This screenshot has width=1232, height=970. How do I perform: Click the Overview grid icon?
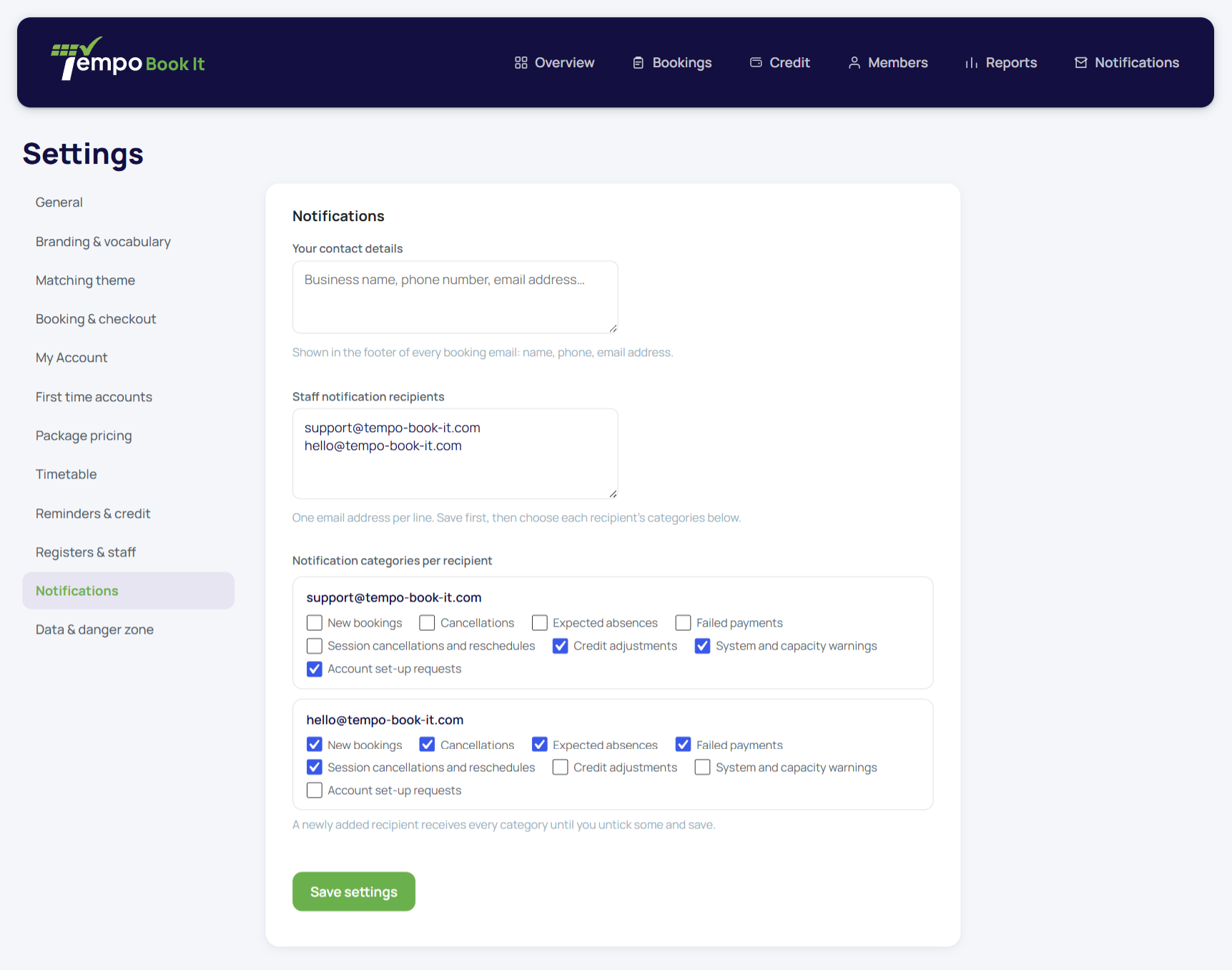point(521,63)
